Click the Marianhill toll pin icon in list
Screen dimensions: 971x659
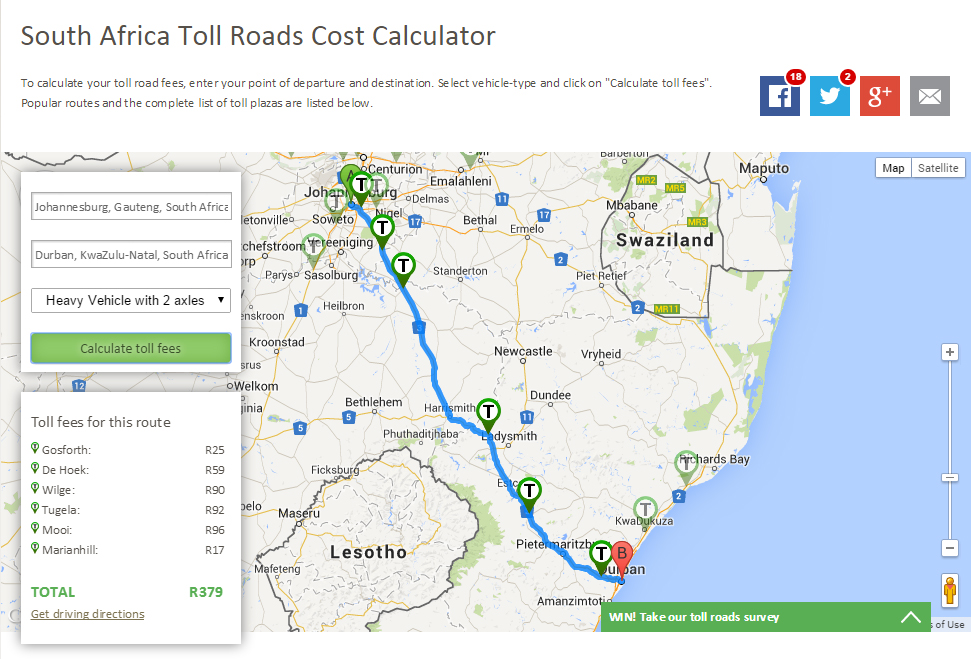pyautogui.click(x=35, y=548)
